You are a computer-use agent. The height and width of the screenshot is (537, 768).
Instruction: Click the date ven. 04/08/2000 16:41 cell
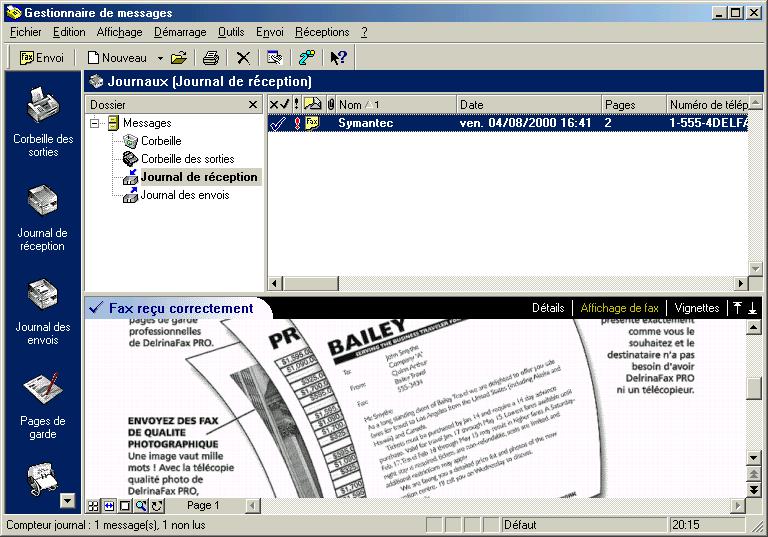525,123
